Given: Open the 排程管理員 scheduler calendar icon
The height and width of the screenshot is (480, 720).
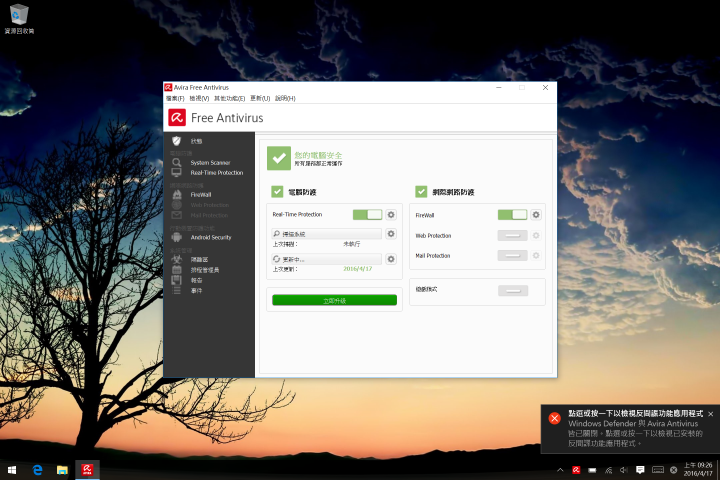Looking at the screenshot, I should pos(177,270).
